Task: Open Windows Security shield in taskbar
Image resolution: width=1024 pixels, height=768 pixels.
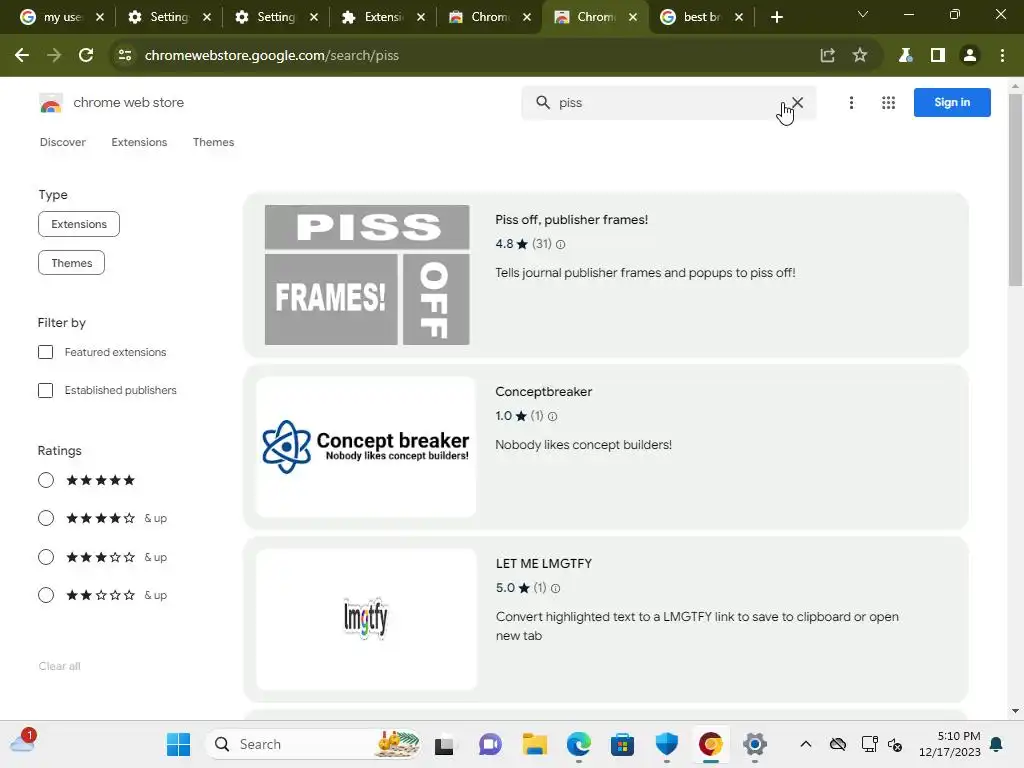Action: [667, 744]
